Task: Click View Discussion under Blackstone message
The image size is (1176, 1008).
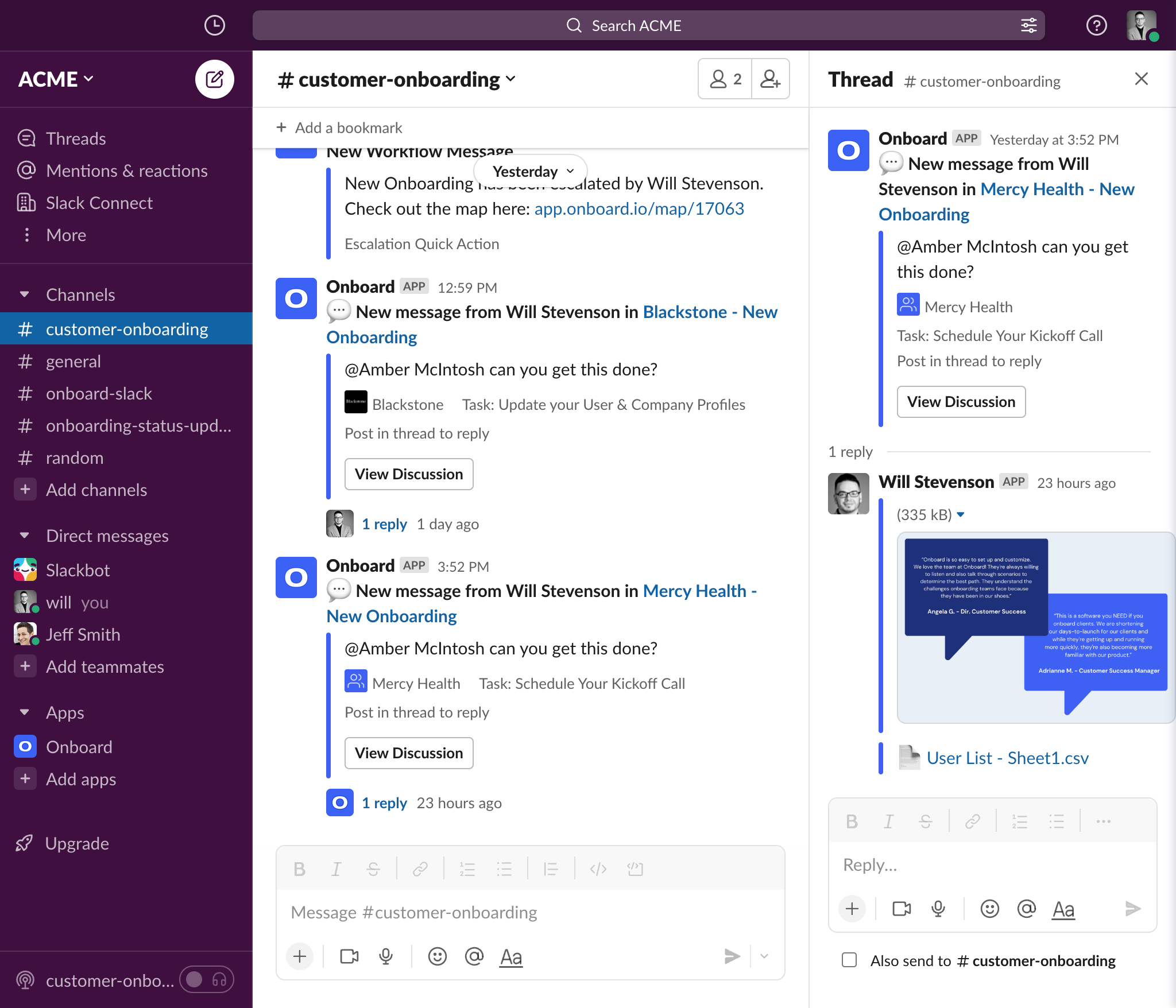Action: (x=409, y=474)
